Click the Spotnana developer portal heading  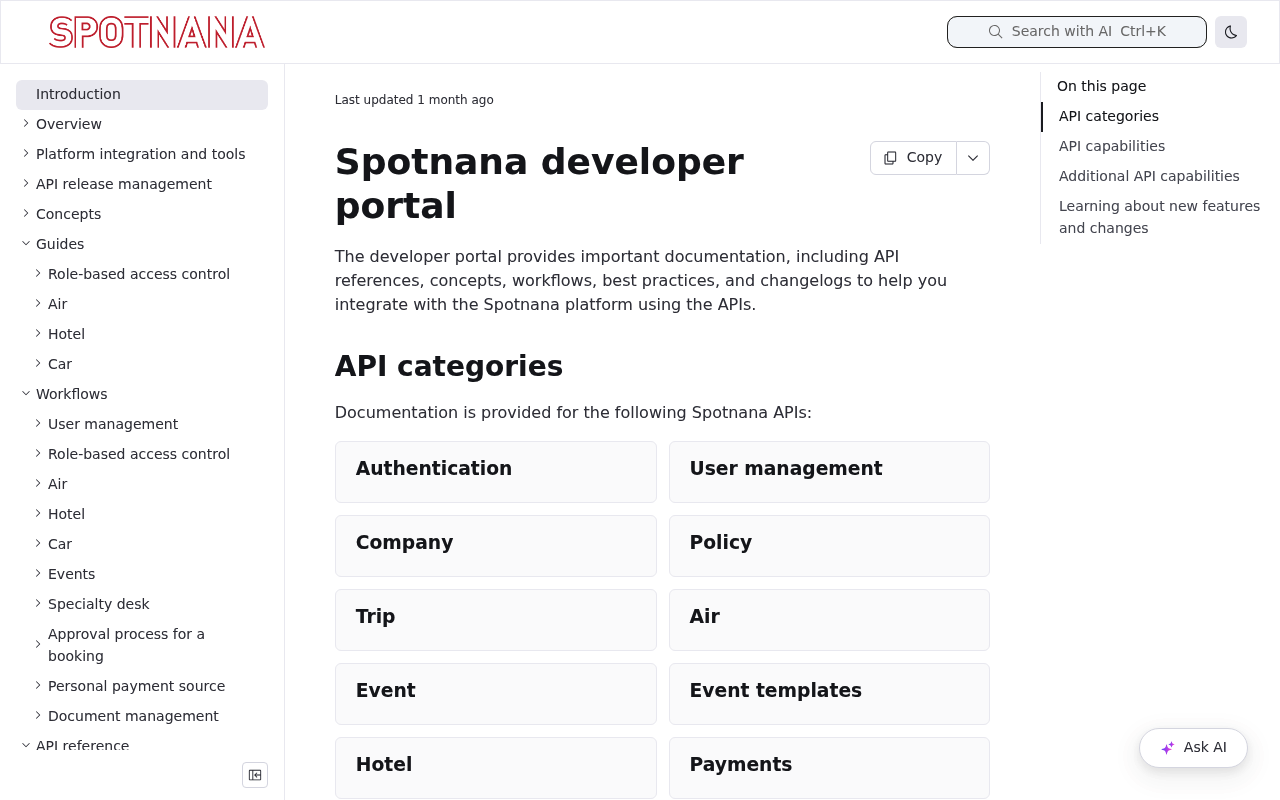click(539, 184)
